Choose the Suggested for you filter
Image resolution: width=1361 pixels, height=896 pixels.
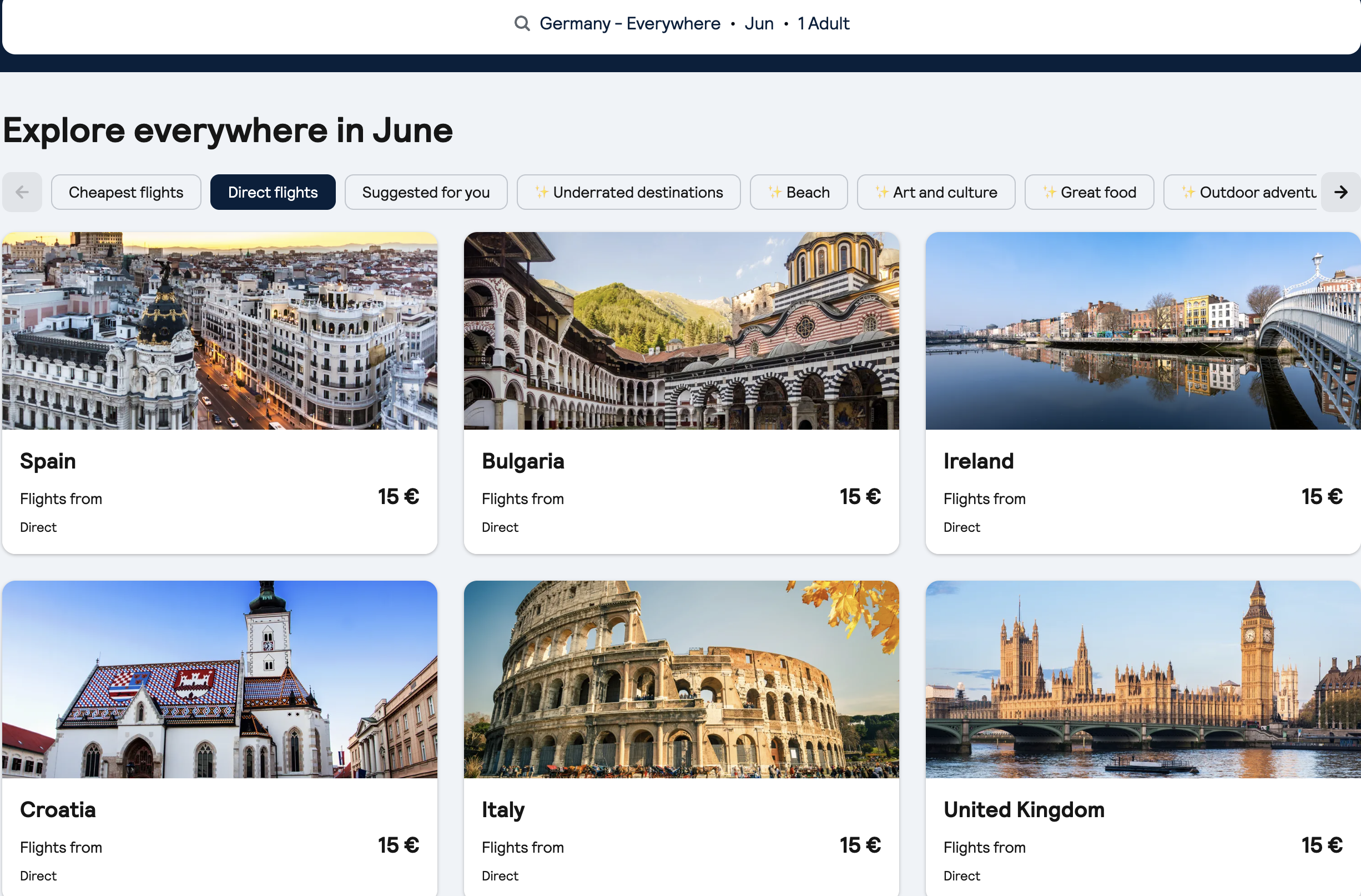pos(426,192)
